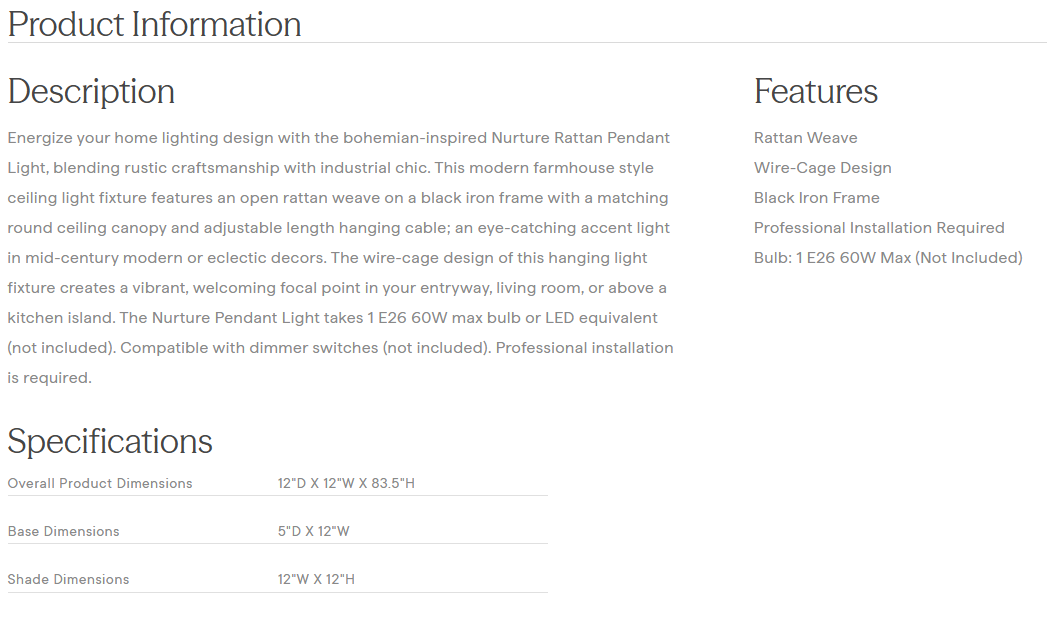Click the final description line "is required."

[x=49, y=378]
